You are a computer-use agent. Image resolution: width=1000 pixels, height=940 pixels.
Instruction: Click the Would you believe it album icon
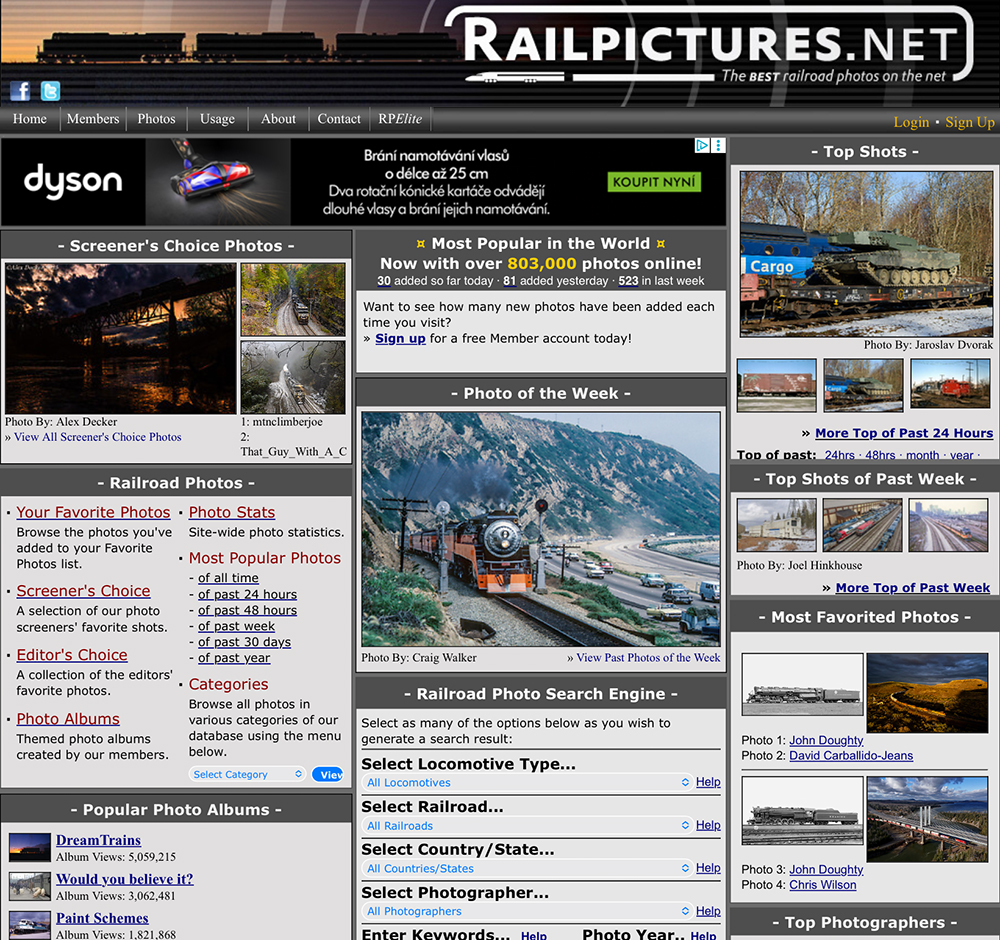coord(29,887)
